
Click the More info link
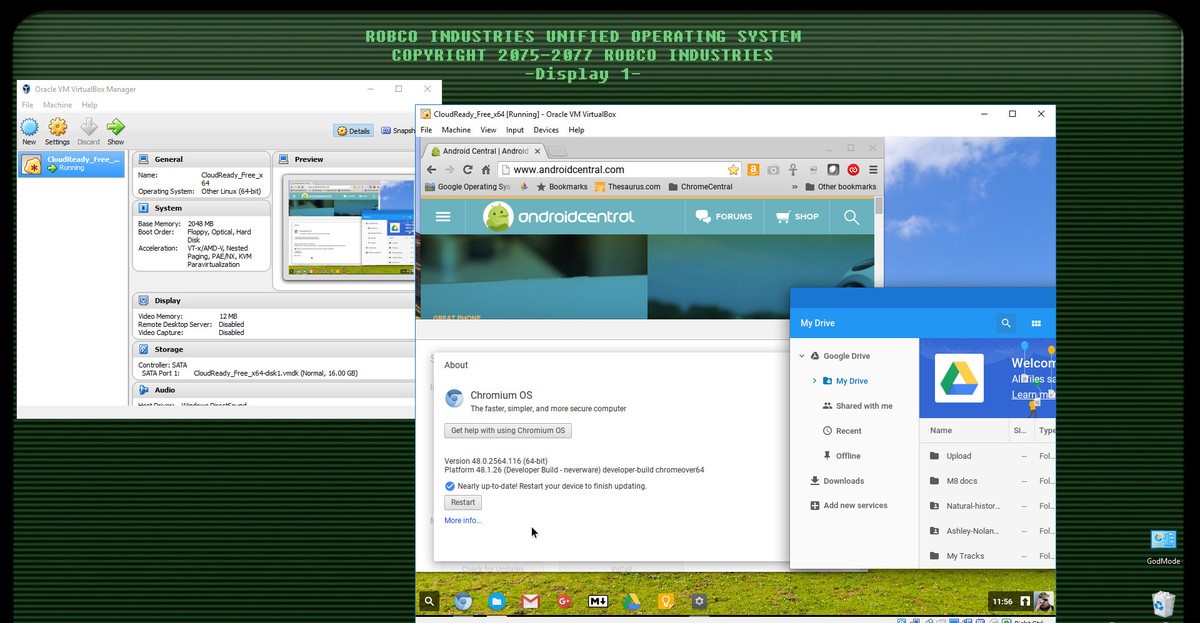pos(463,521)
